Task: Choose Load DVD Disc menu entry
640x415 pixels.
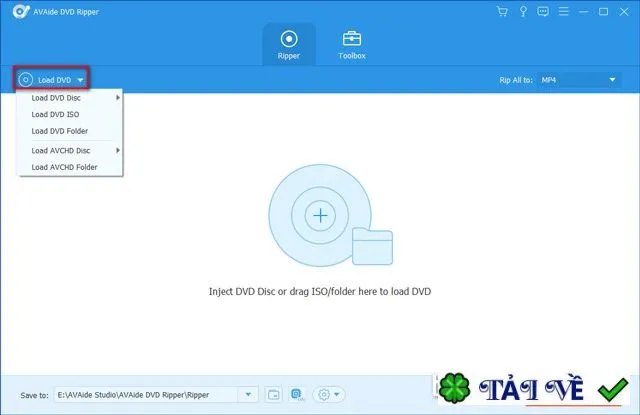Action: pos(69,98)
